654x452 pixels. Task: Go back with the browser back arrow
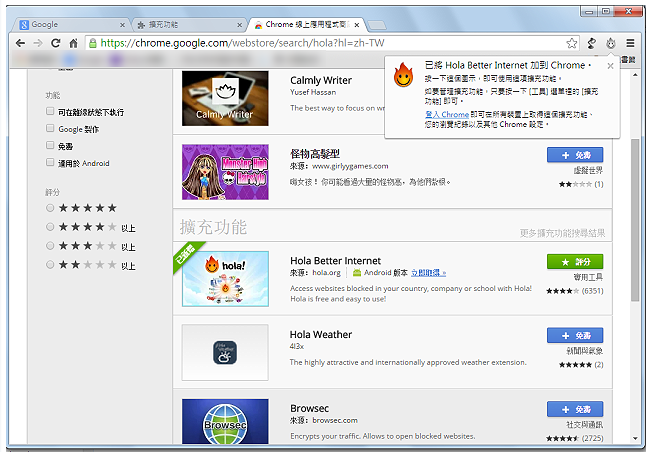pyautogui.click(x=20, y=43)
